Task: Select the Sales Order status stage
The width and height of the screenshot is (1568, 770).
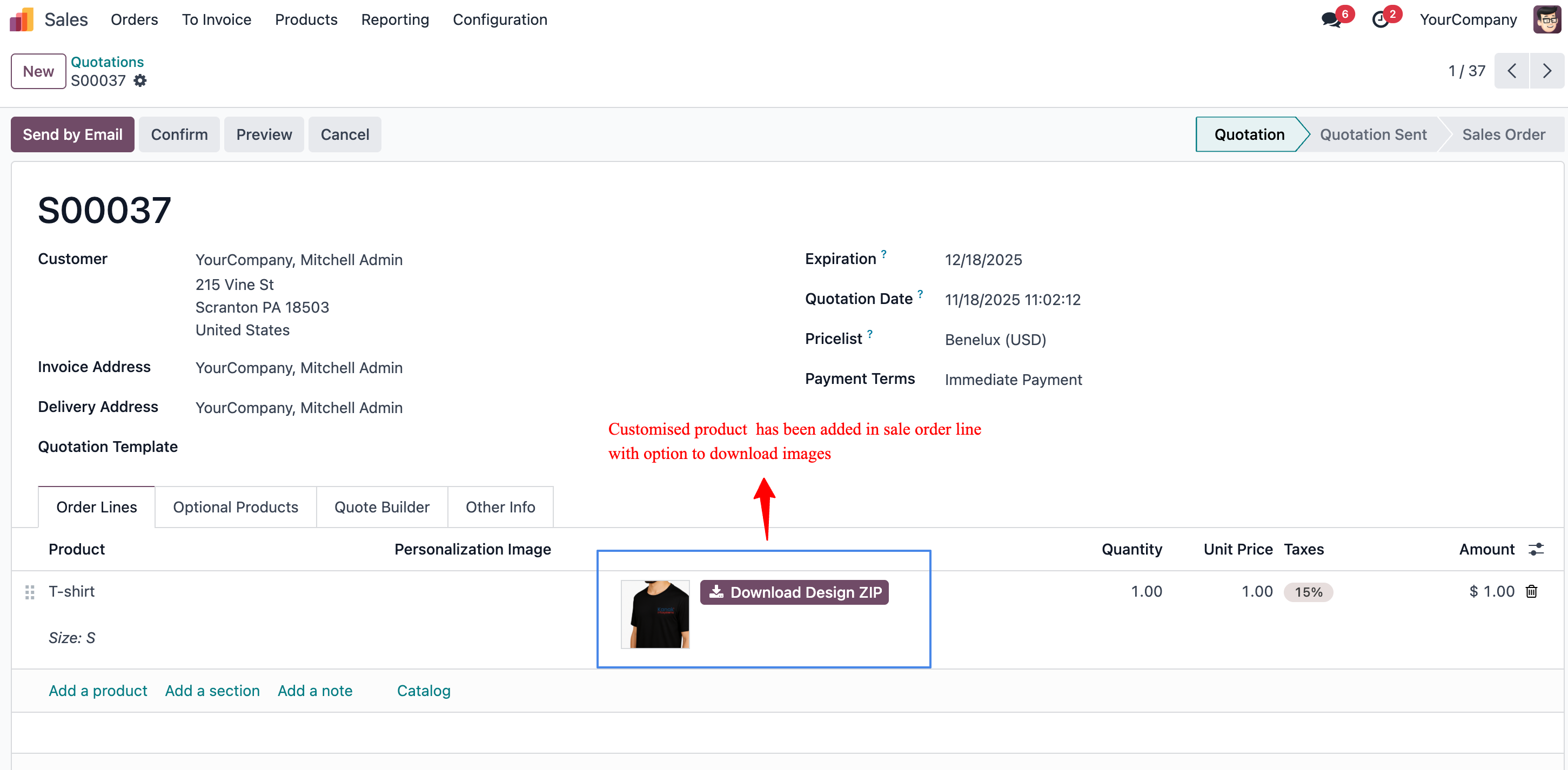Action: [x=1504, y=134]
